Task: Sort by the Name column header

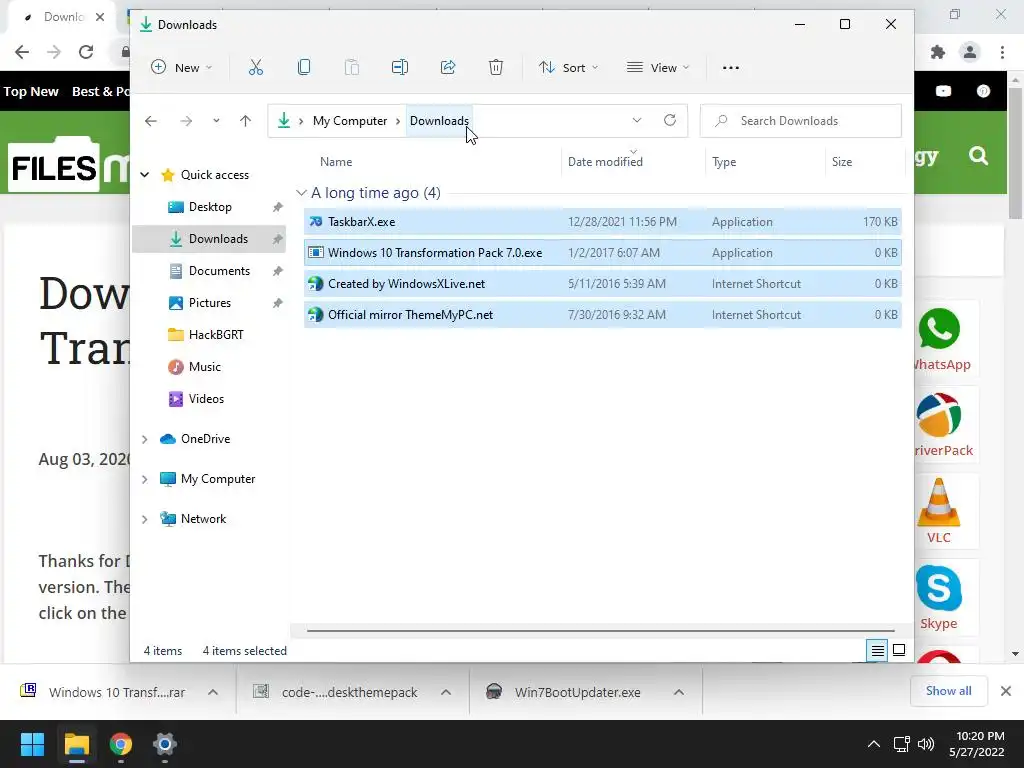Action: point(336,162)
